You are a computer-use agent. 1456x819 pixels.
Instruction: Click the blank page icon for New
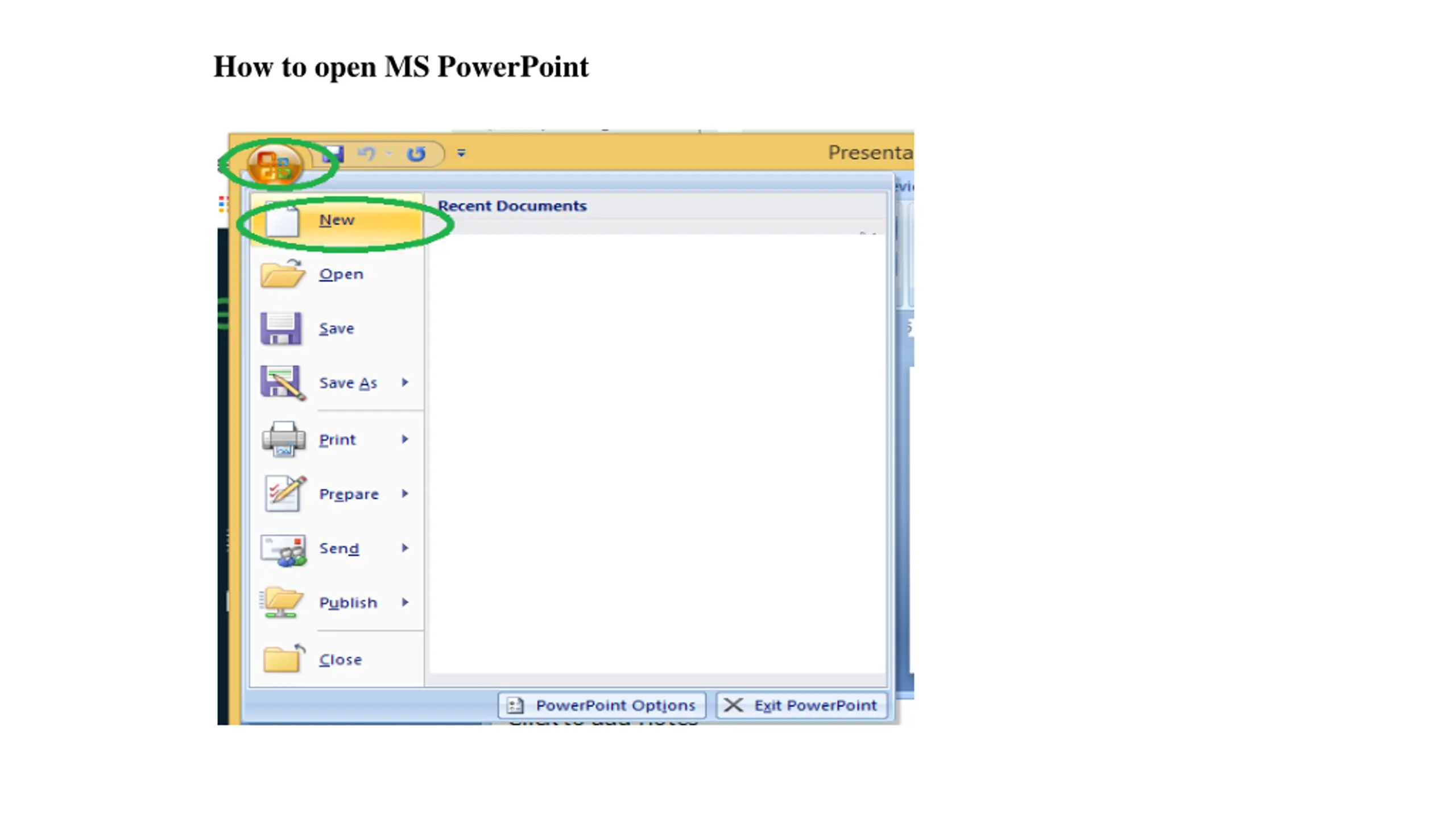pos(282,220)
